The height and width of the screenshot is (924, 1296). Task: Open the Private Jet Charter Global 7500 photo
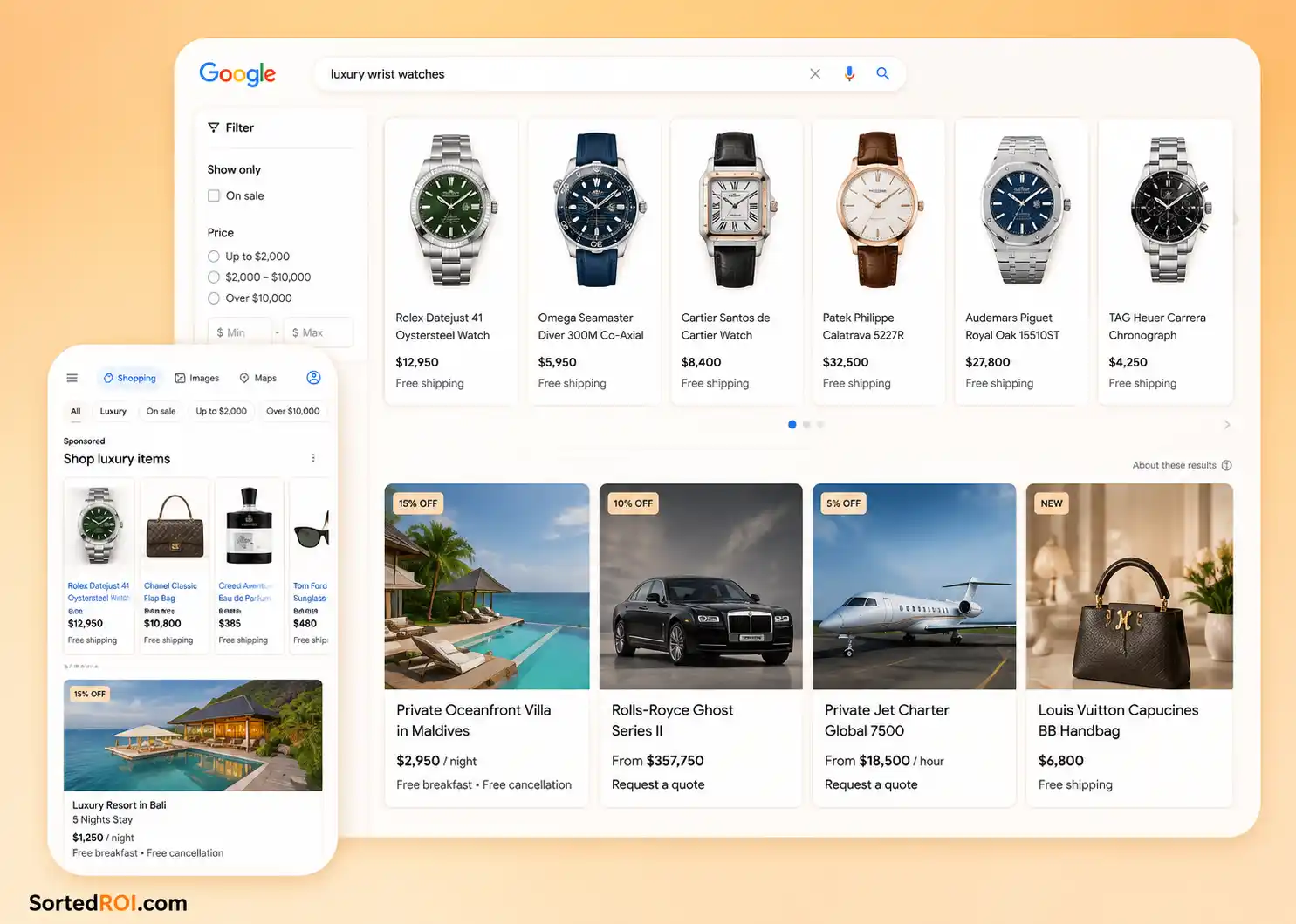(x=914, y=586)
